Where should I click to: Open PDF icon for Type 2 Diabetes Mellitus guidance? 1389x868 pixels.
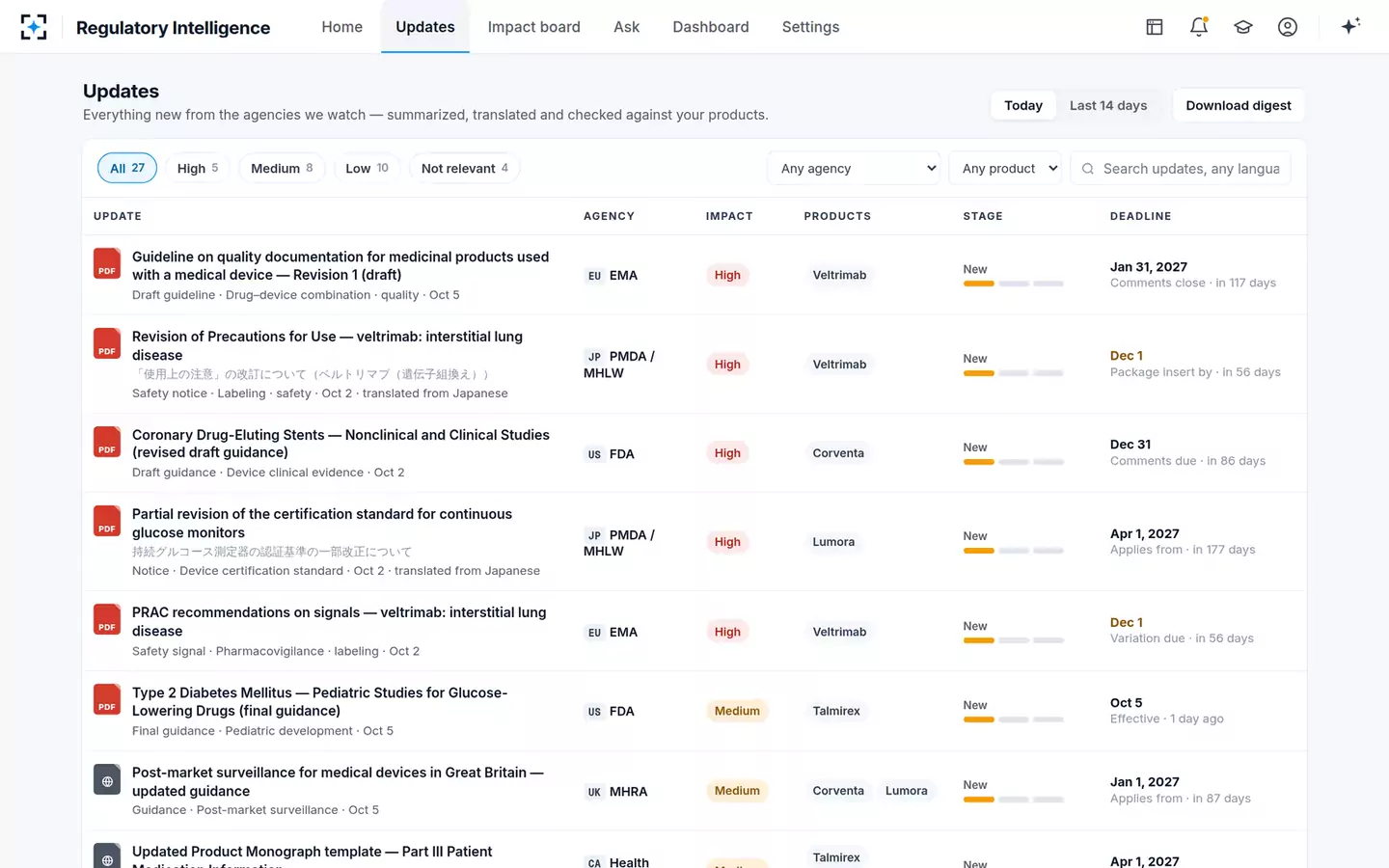point(107,699)
